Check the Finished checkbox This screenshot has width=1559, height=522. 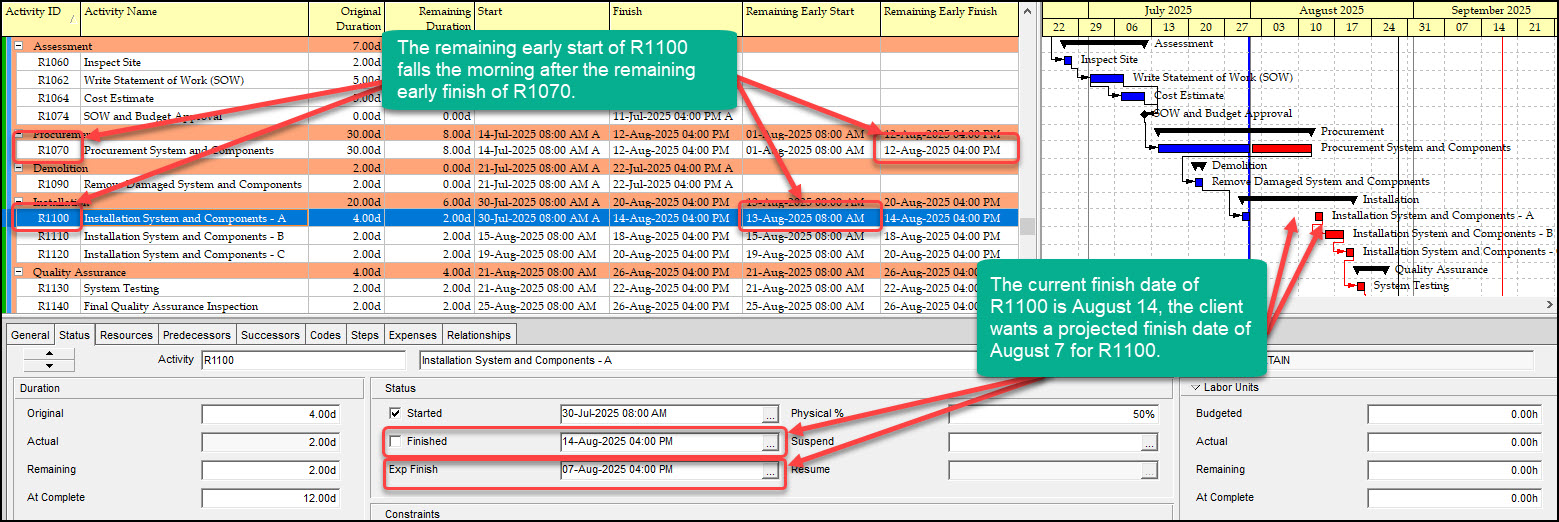point(397,442)
